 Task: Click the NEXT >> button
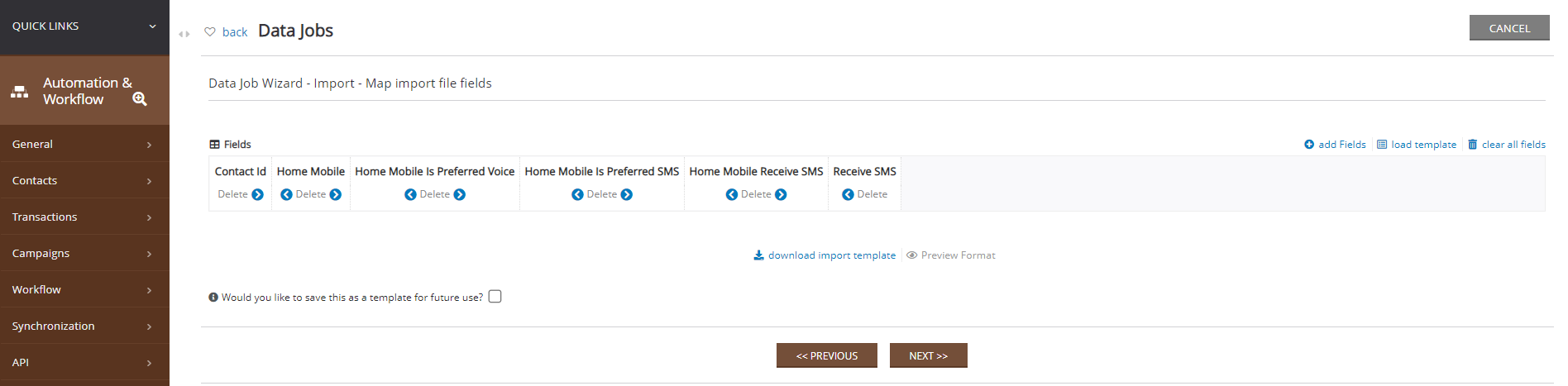928,355
